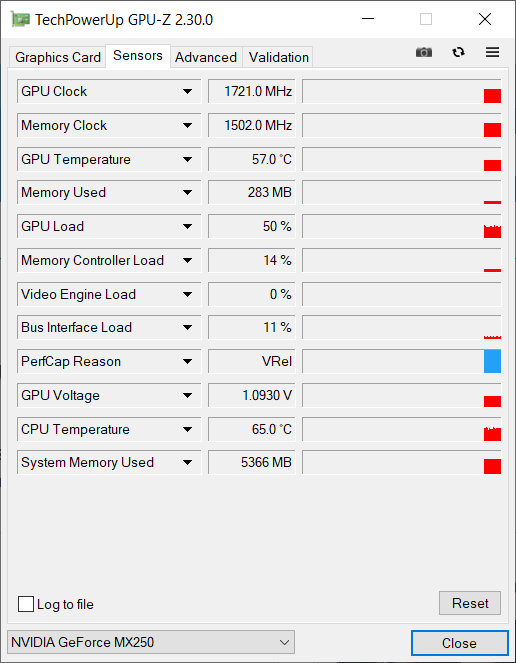This screenshot has height=663, width=516.
Task: Switch to the Advanced tab
Action: [206, 57]
